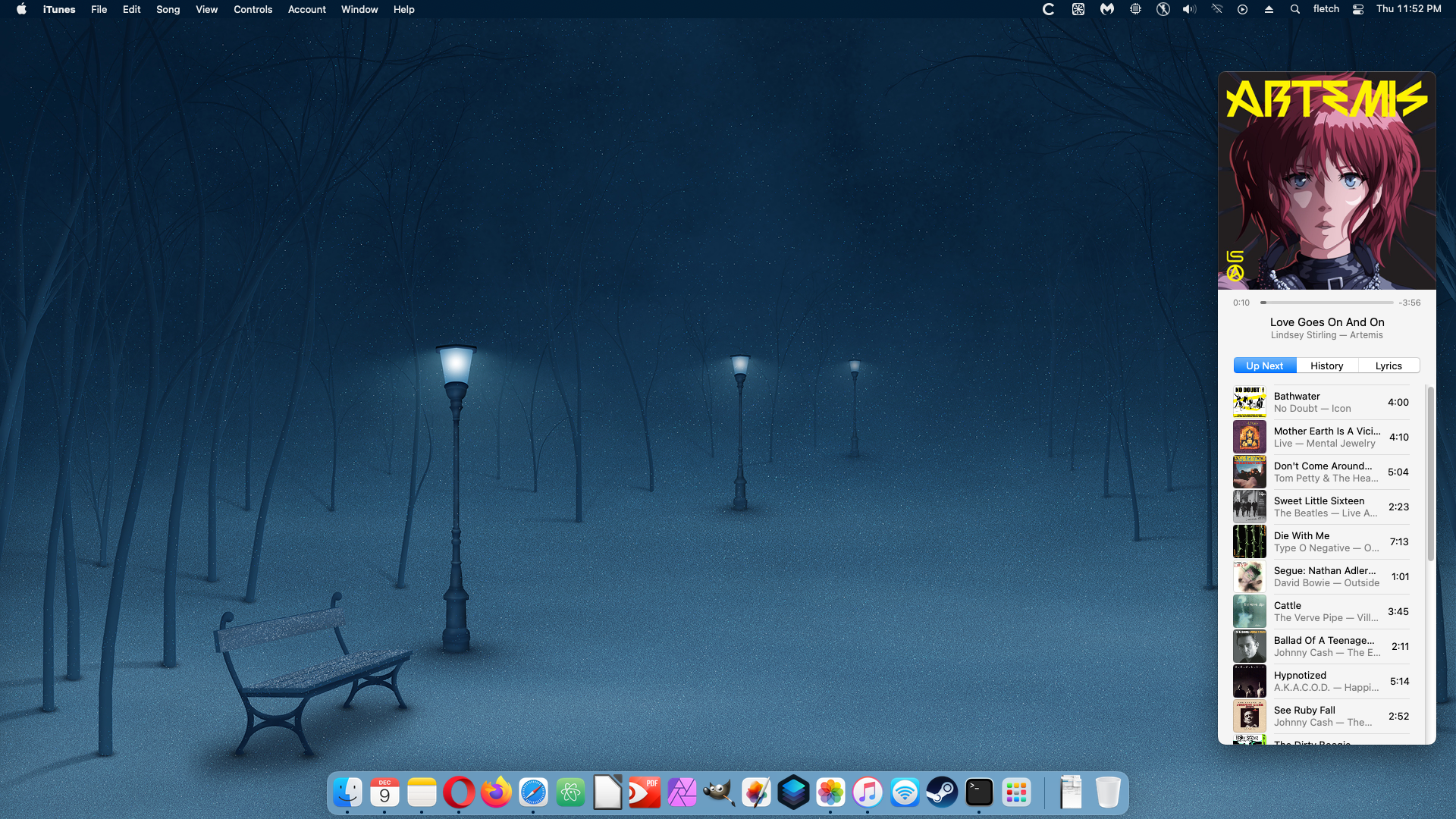Viewport: 1456px width, 819px height.
Task: Click the Thu 11:52 PM clock
Action: pos(1409,9)
